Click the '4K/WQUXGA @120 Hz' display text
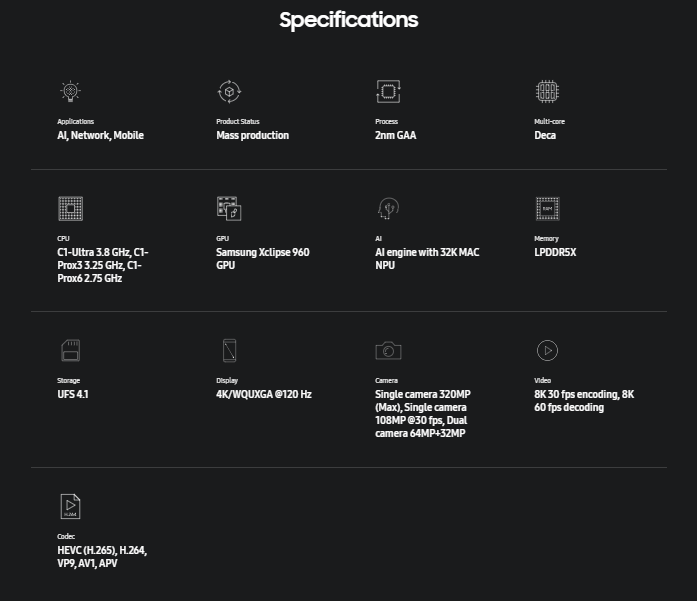The image size is (697, 601). [264, 394]
